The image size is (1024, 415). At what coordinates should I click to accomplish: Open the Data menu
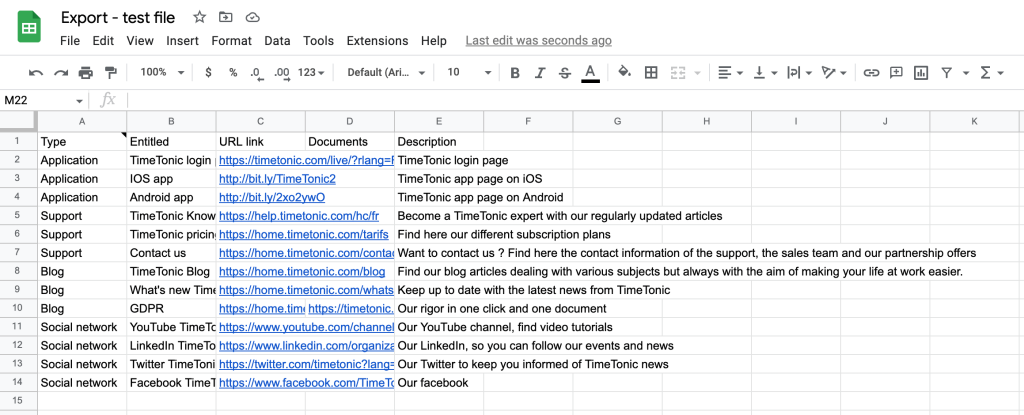(x=277, y=41)
